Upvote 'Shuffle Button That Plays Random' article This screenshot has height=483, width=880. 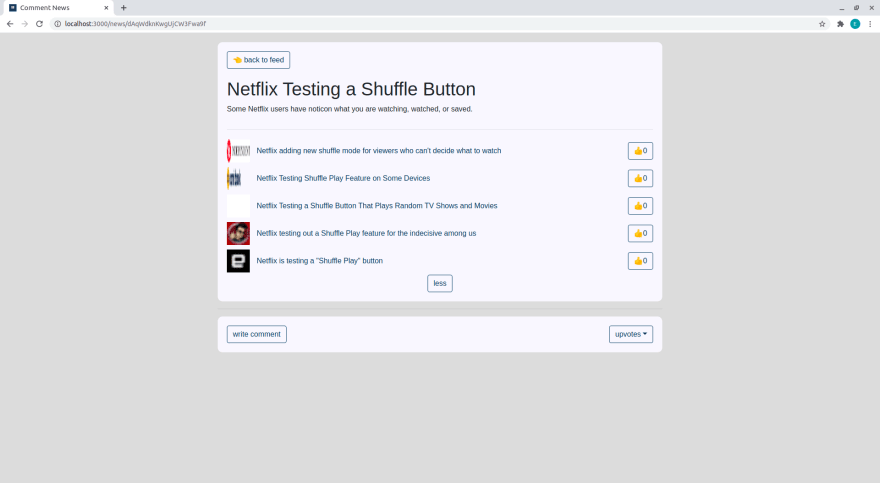[640, 206]
